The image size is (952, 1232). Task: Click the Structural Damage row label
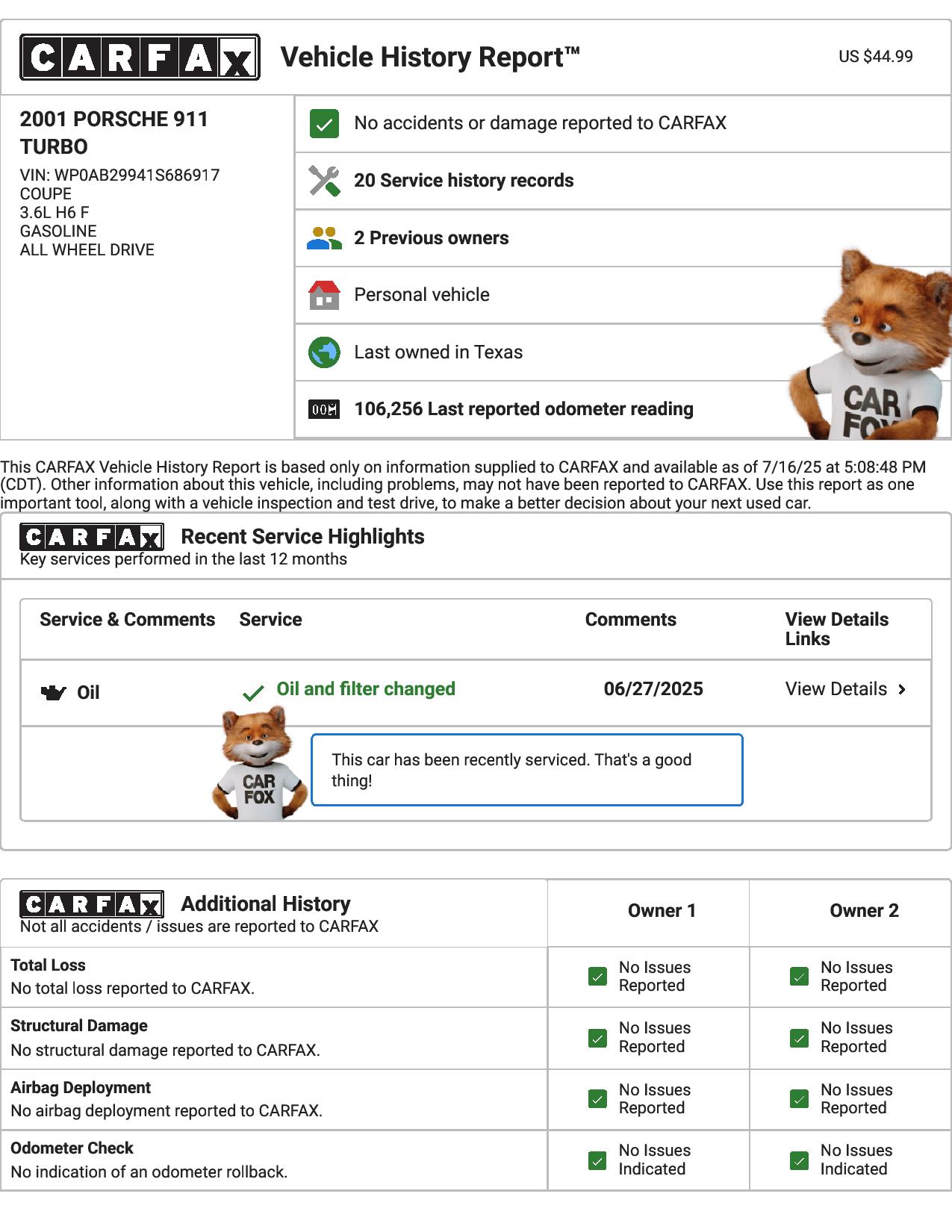79,1026
